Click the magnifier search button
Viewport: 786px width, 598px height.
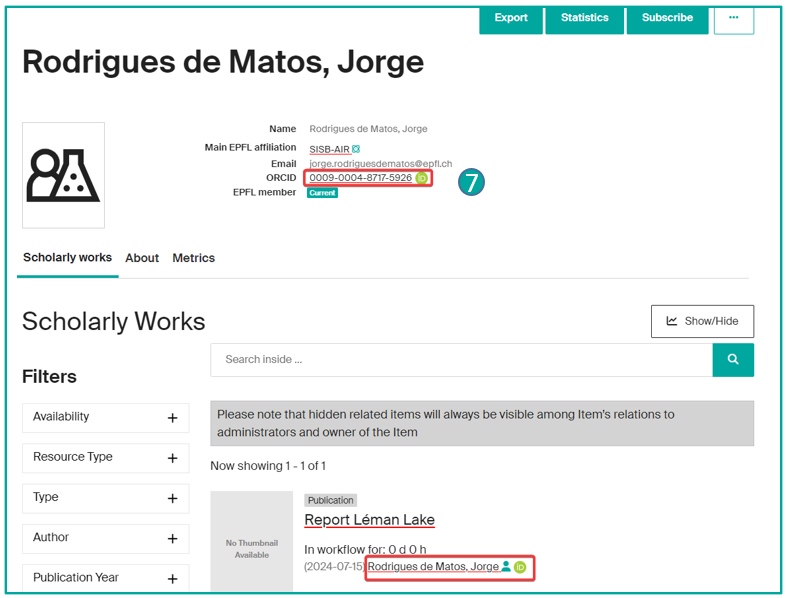tap(733, 359)
